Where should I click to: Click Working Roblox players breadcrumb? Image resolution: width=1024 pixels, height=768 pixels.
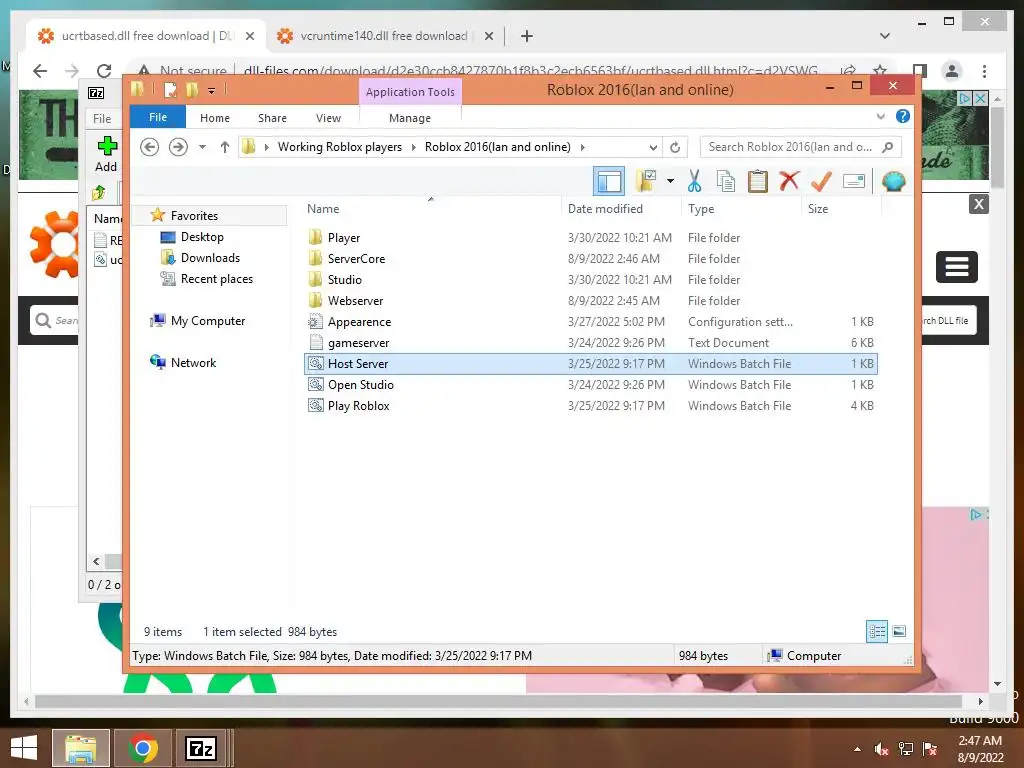pos(340,147)
